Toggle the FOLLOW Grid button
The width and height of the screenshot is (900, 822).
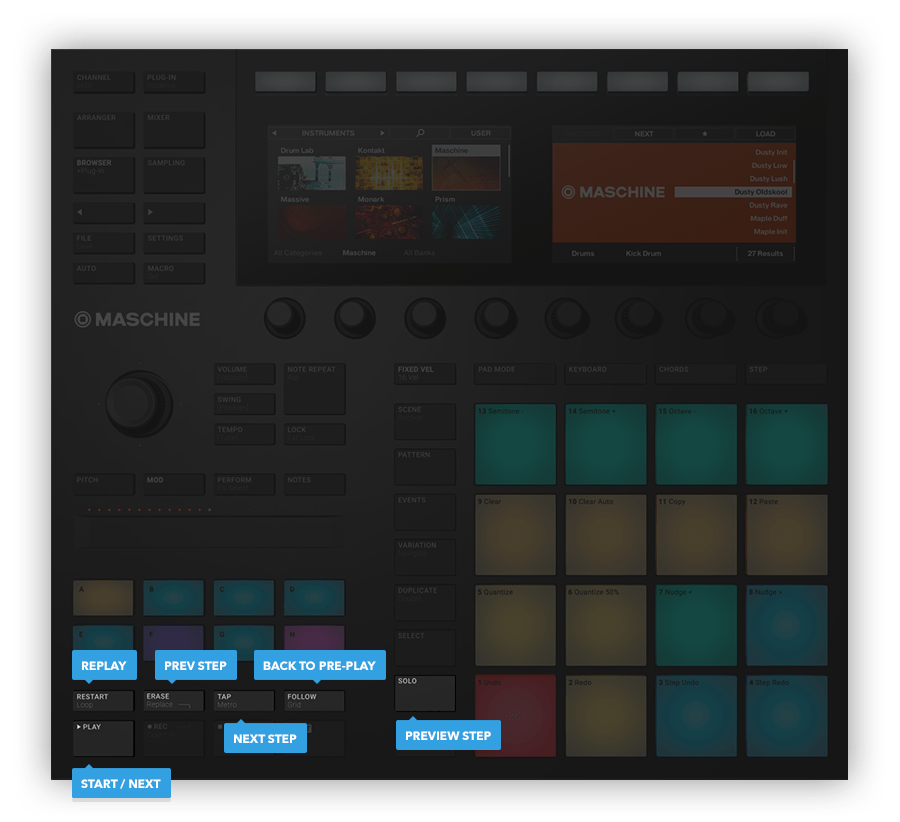coord(315,701)
